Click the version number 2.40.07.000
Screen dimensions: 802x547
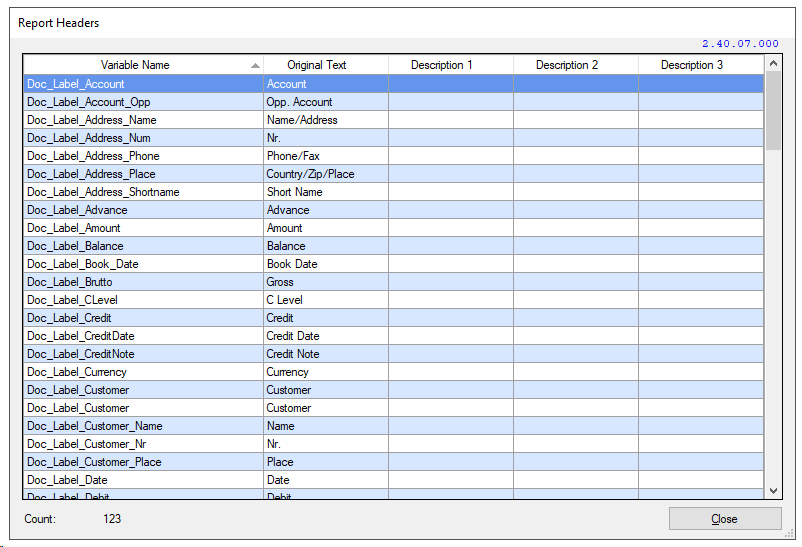pos(740,44)
